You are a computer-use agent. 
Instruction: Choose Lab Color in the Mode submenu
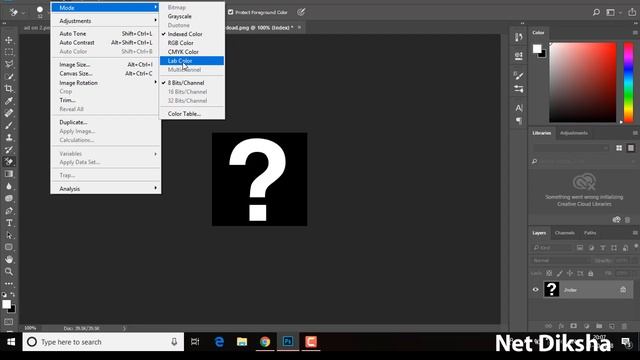pos(192,61)
